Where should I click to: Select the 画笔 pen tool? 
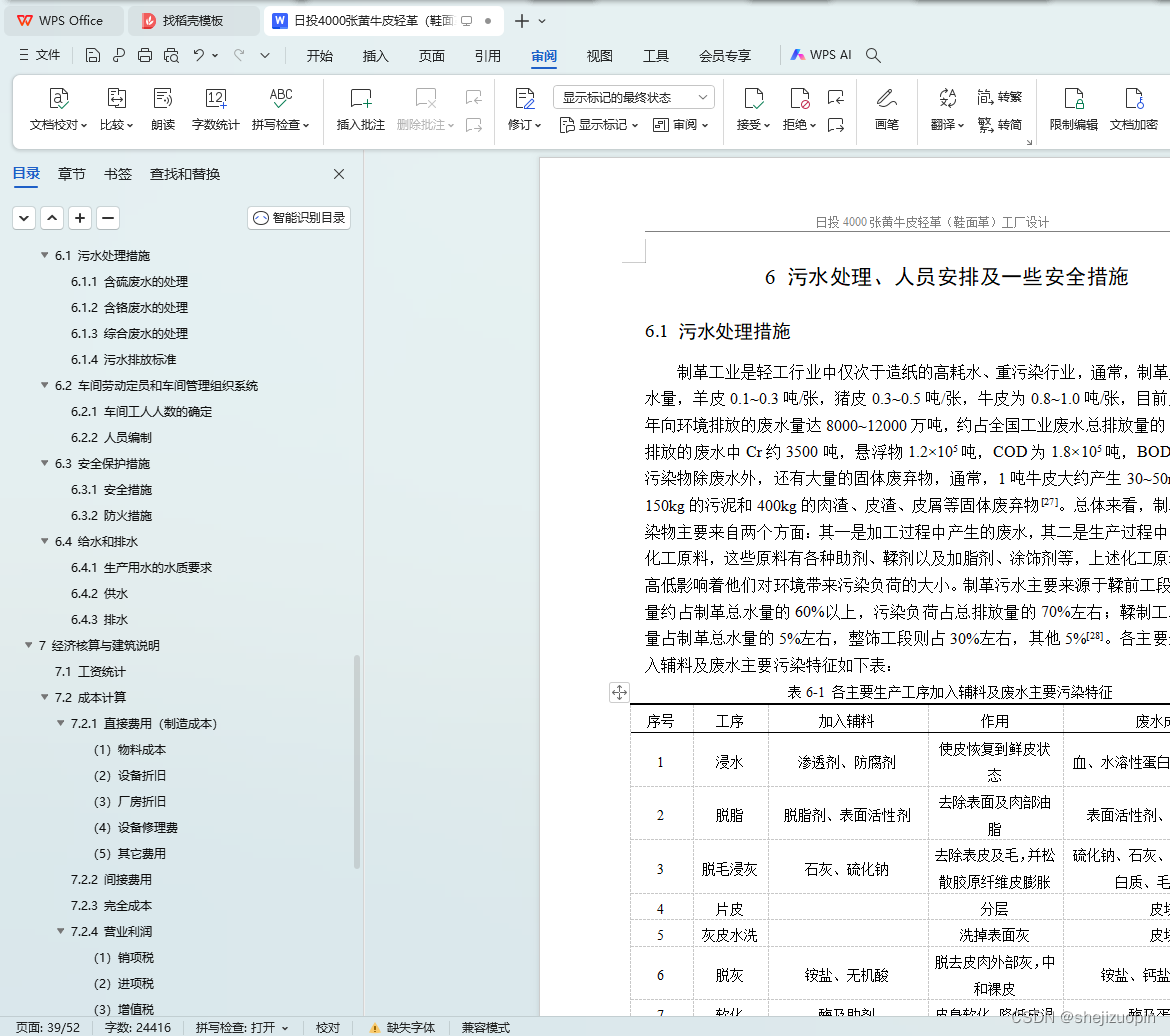[886, 109]
